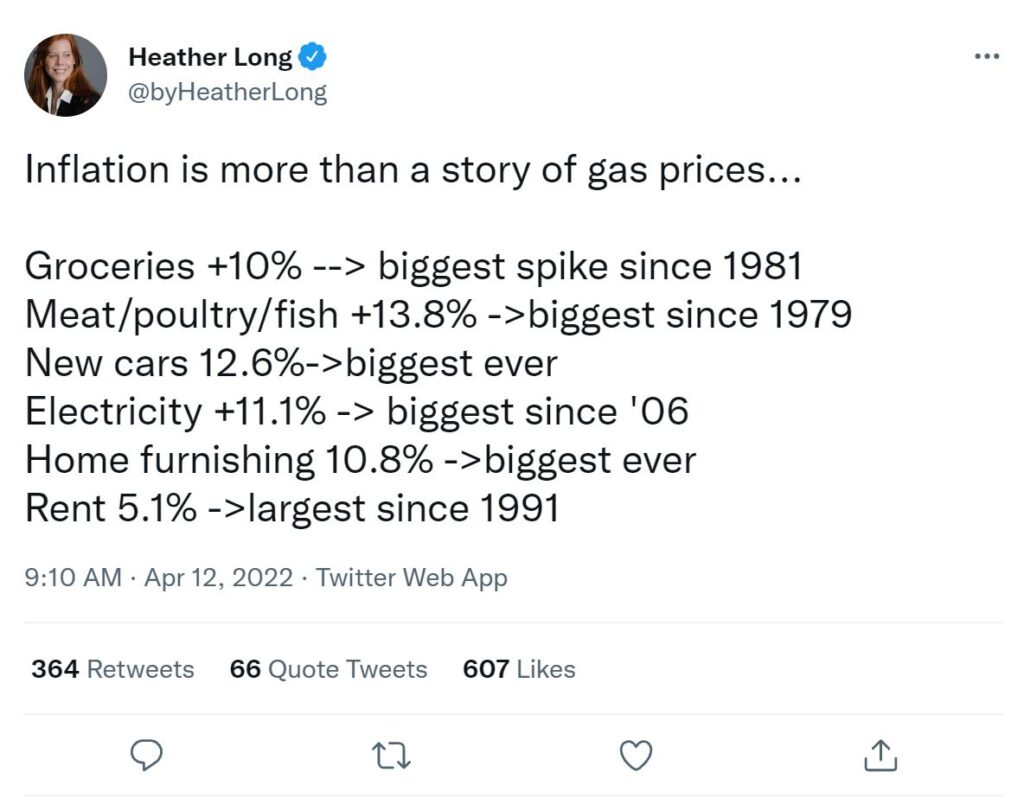Like the tweet with the heart icon
This screenshot has height=798, width=1024.
point(636,754)
